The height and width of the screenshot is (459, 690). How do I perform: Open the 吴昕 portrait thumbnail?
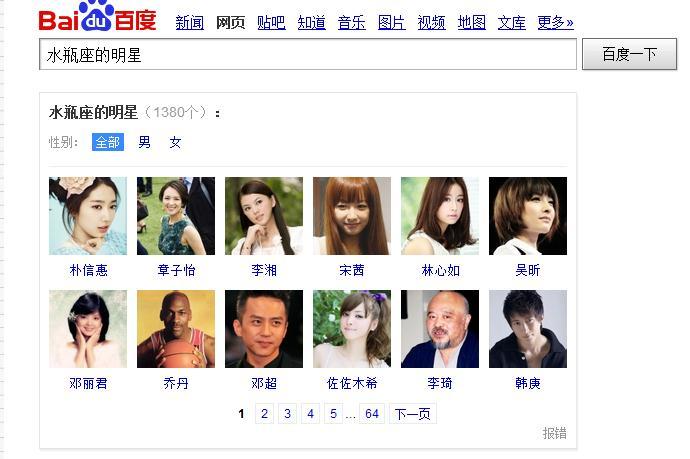tap(528, 216)
